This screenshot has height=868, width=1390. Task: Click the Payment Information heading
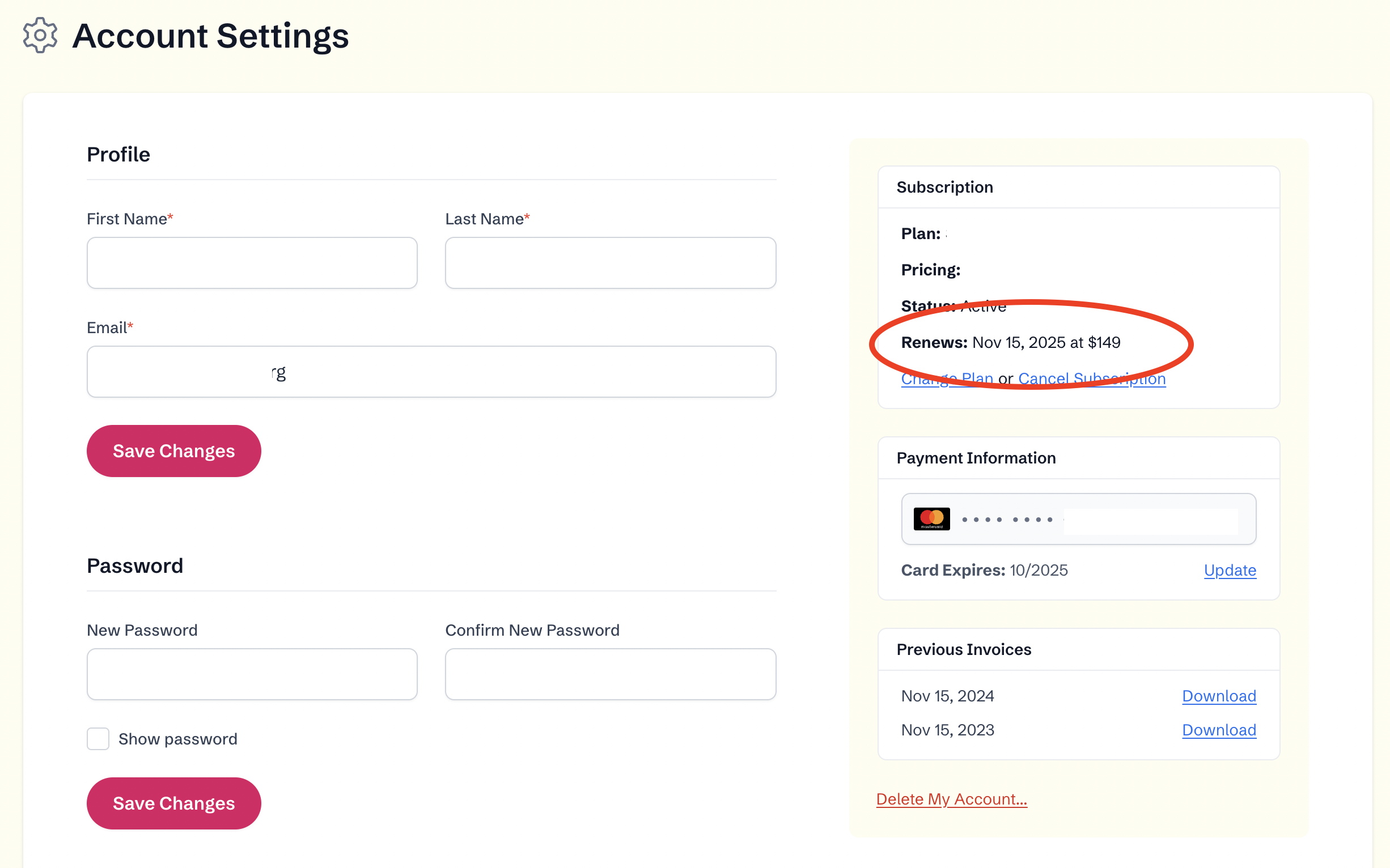click(976, 458)
